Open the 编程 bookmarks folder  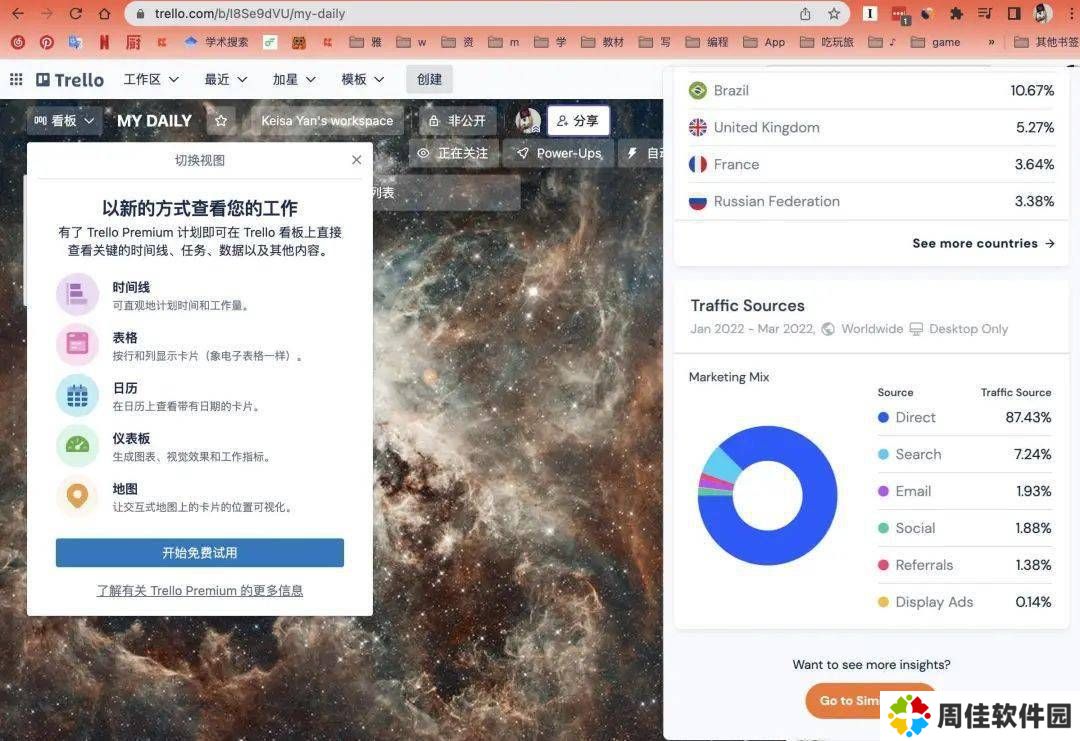point(707,42)
